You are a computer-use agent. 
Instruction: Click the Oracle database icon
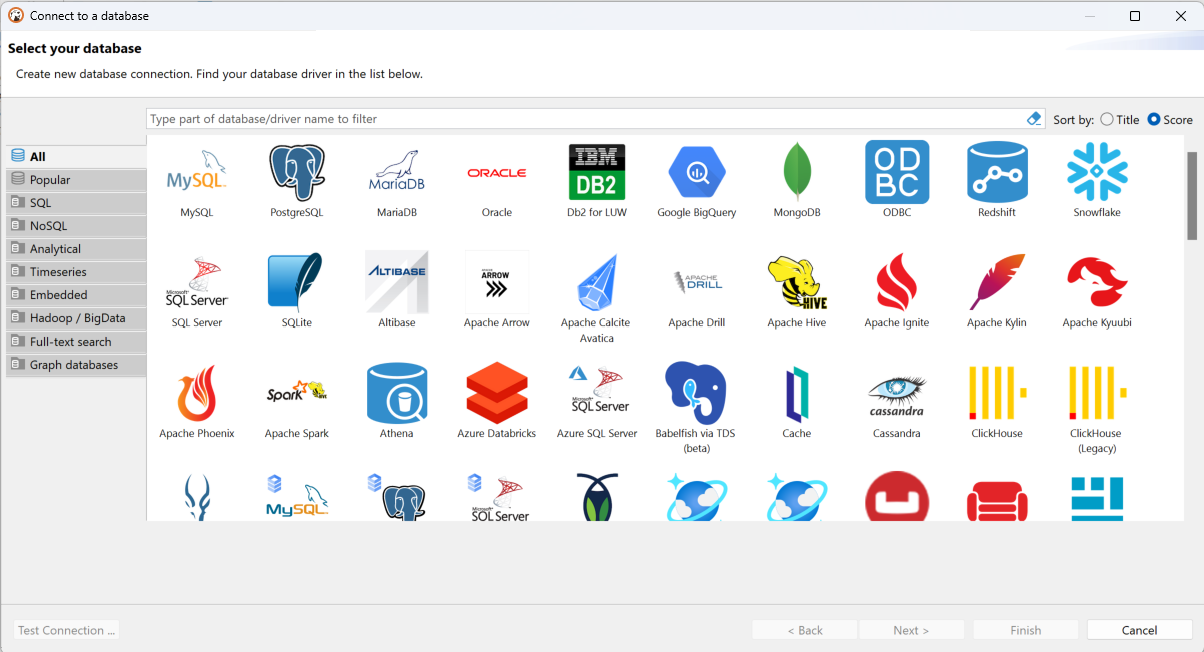497,173
